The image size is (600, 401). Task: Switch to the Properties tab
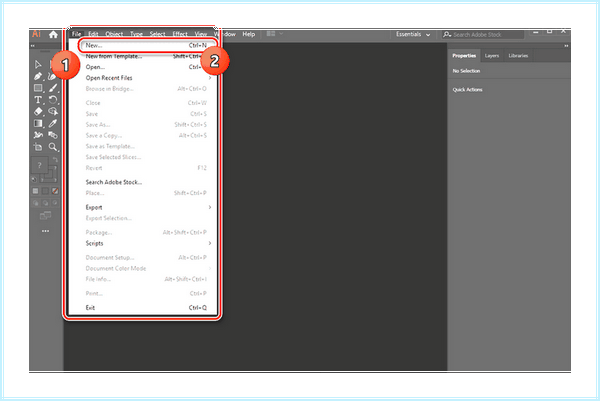tap(464, 55)
